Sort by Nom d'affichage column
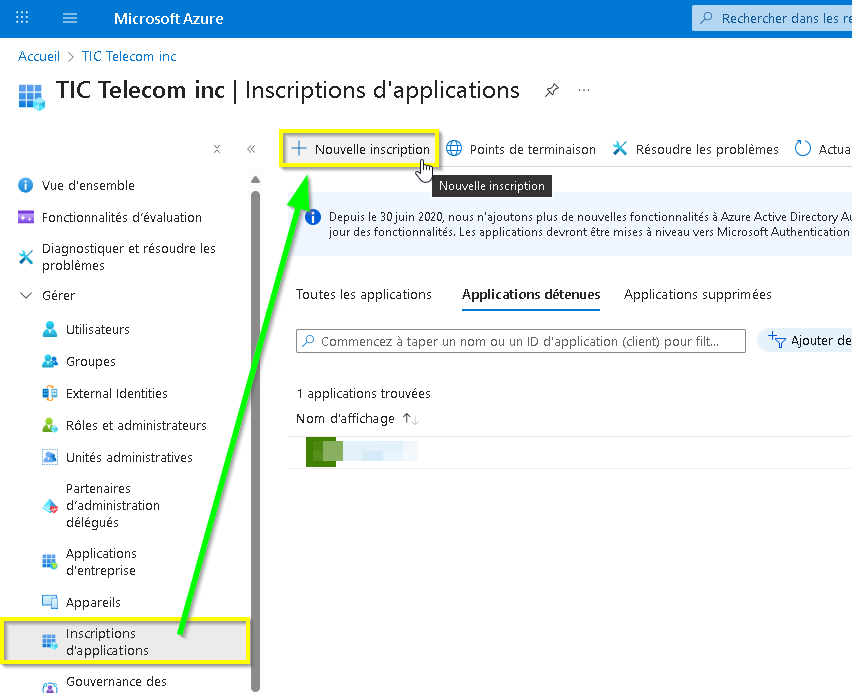The width and height of the screenshot is (852, 693). [x=357, y=419]
